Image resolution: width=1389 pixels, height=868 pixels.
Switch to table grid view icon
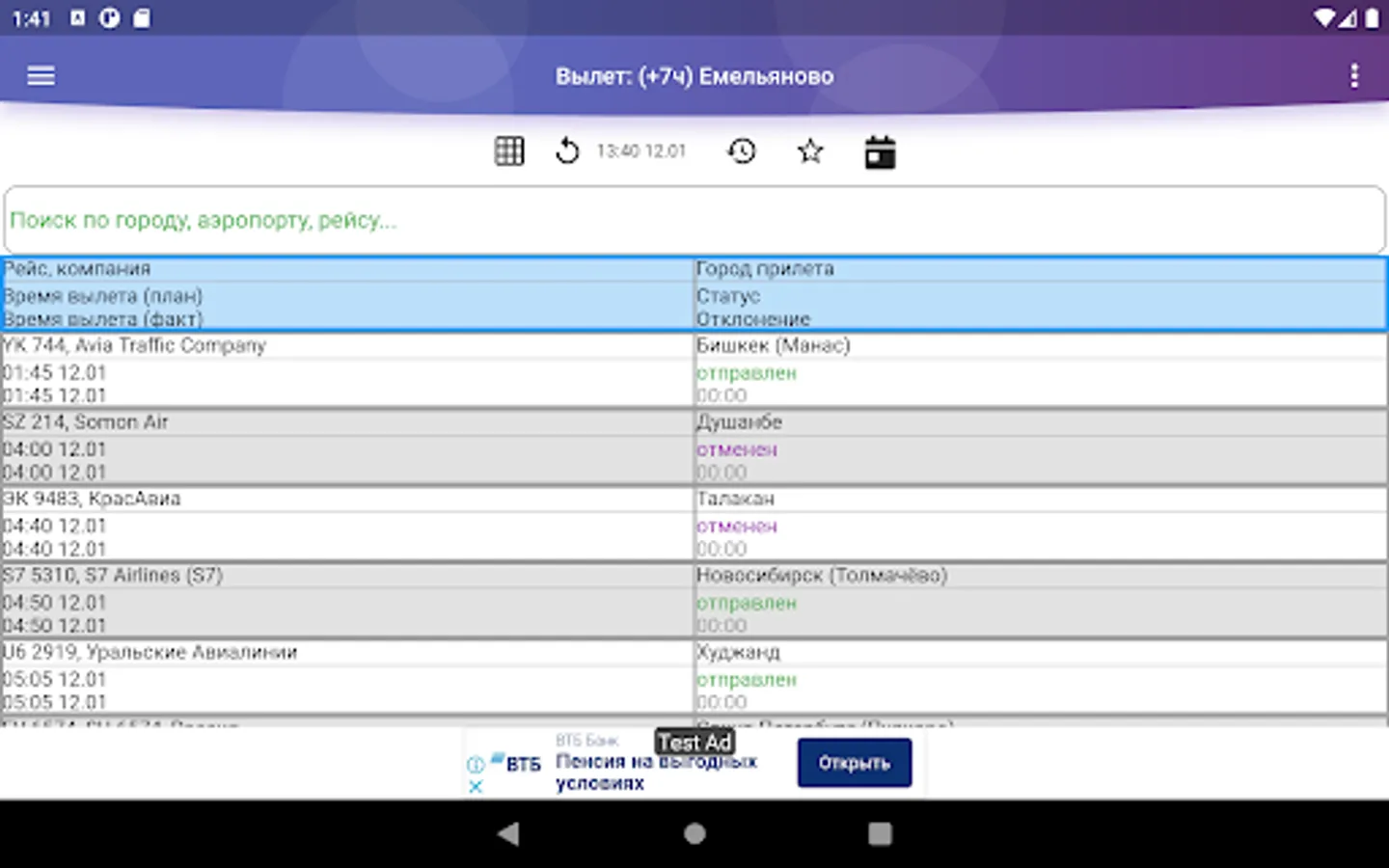click(509, 151)
